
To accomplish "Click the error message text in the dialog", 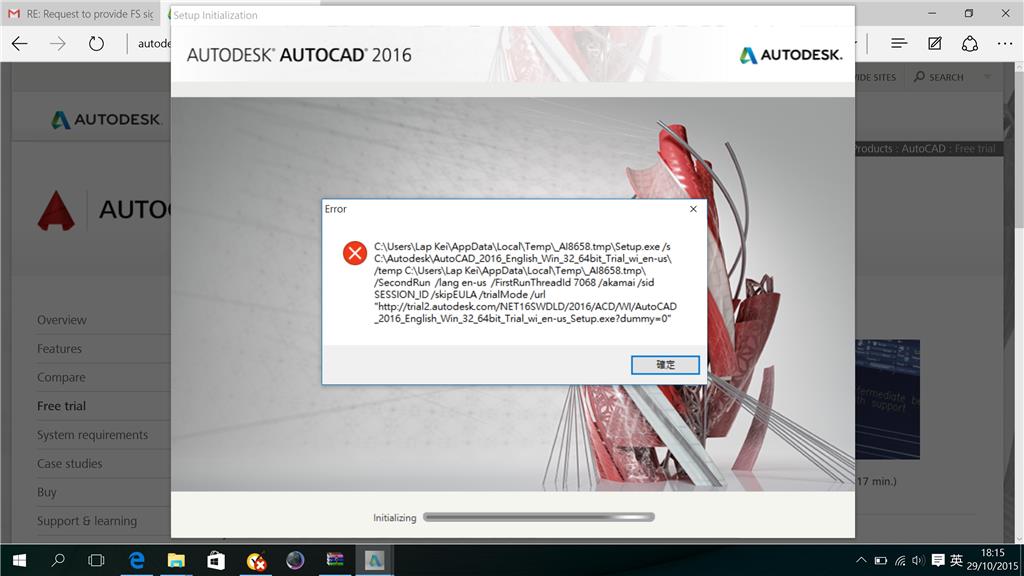I will [x=526, y=282].
